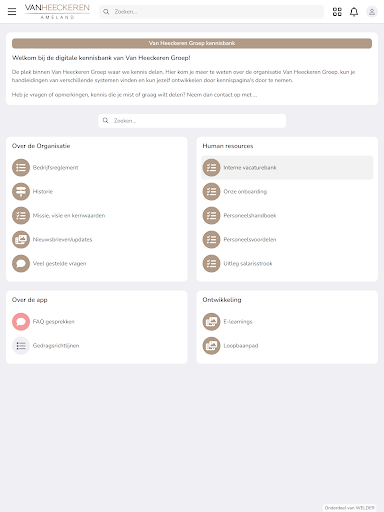Click the Veel gestelde vragen chat icon
This screenshot has height=512, width=384.
pos(21,263)
